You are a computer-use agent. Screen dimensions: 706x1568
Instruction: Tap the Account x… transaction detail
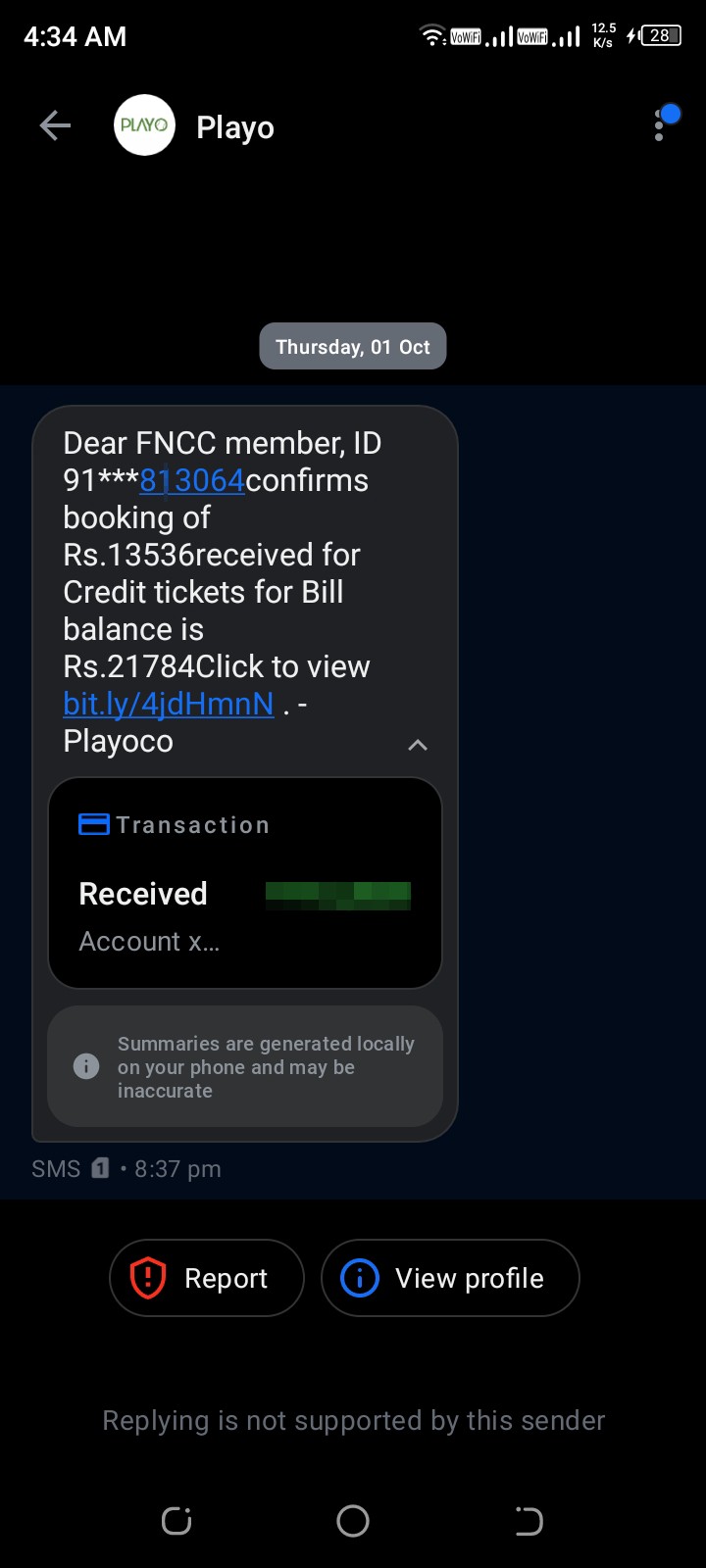tap(149, 941)
